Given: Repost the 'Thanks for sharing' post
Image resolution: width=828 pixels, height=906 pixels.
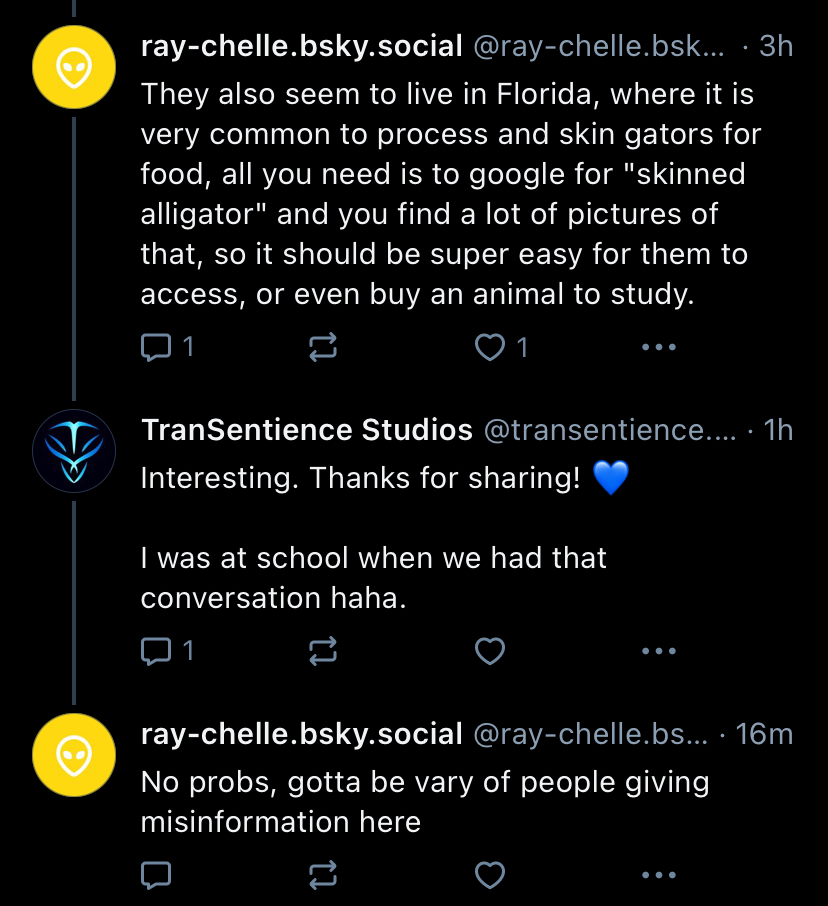Looking at the screenshot, I should [x=322, y=651].
